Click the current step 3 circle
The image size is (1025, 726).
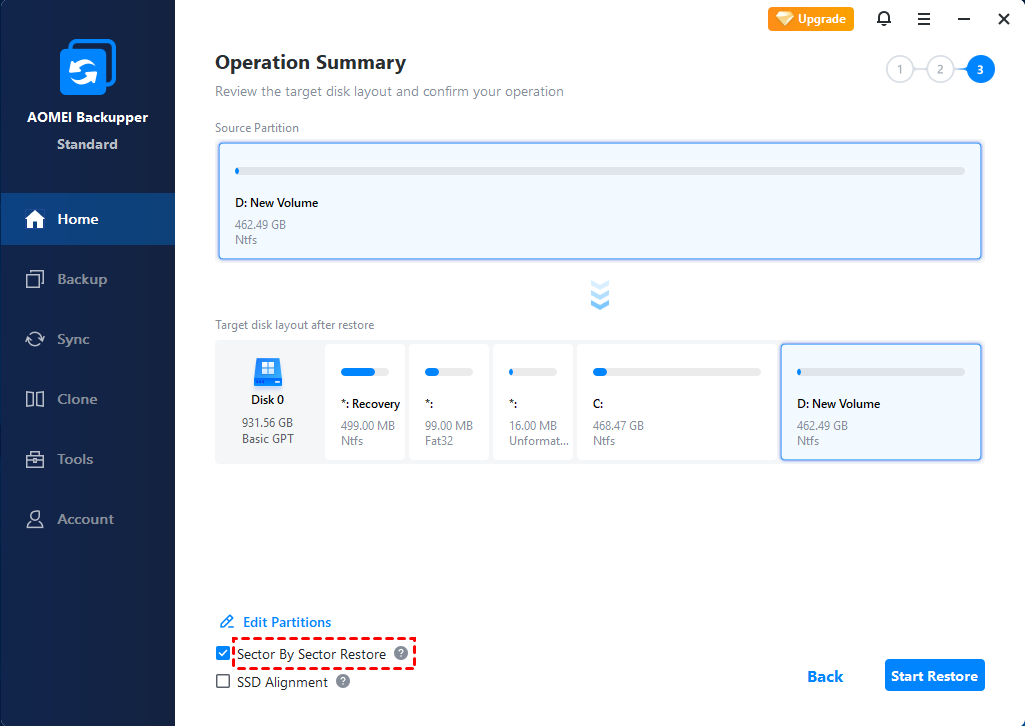click(980, 69)
